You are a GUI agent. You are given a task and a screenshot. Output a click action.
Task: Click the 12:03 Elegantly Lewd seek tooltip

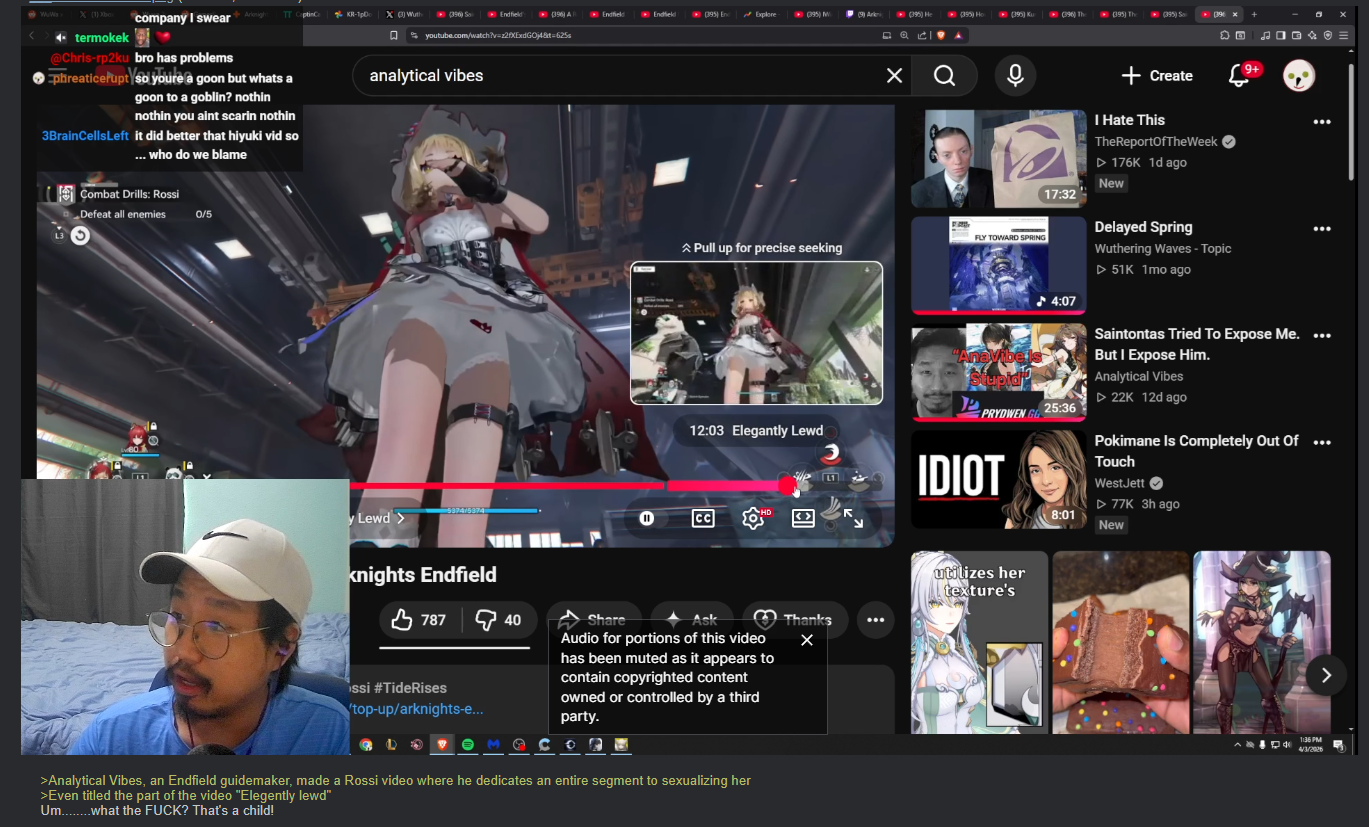click(x=756, y=430)
